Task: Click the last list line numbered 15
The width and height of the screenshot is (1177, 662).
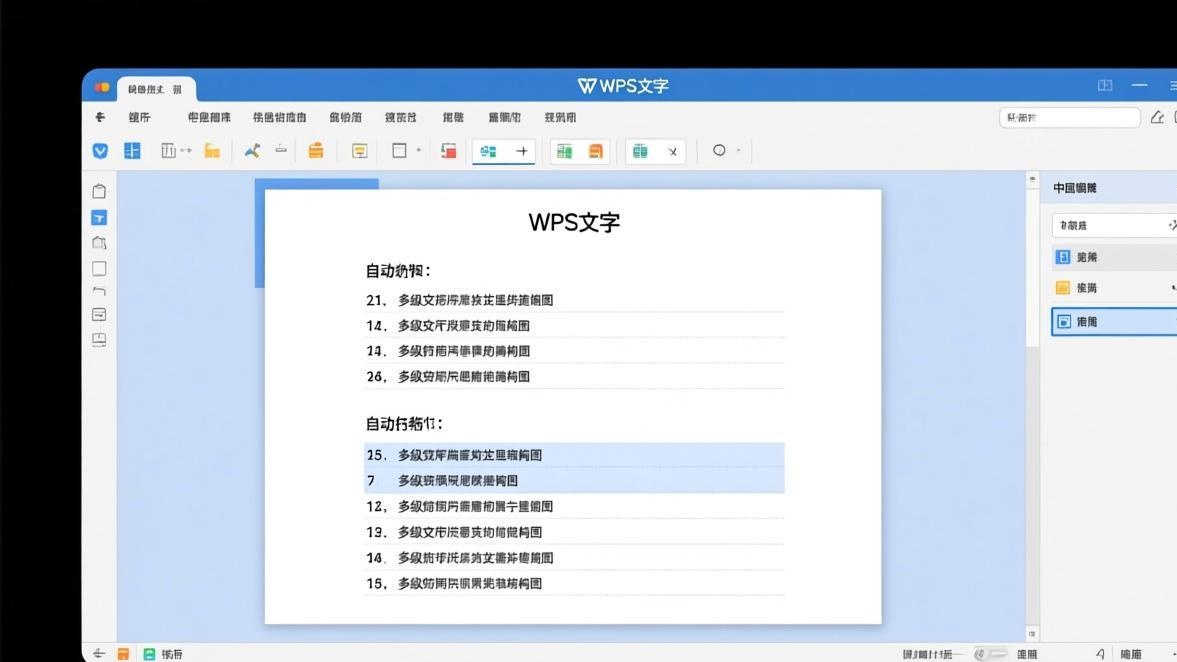Action: [574, 583]
